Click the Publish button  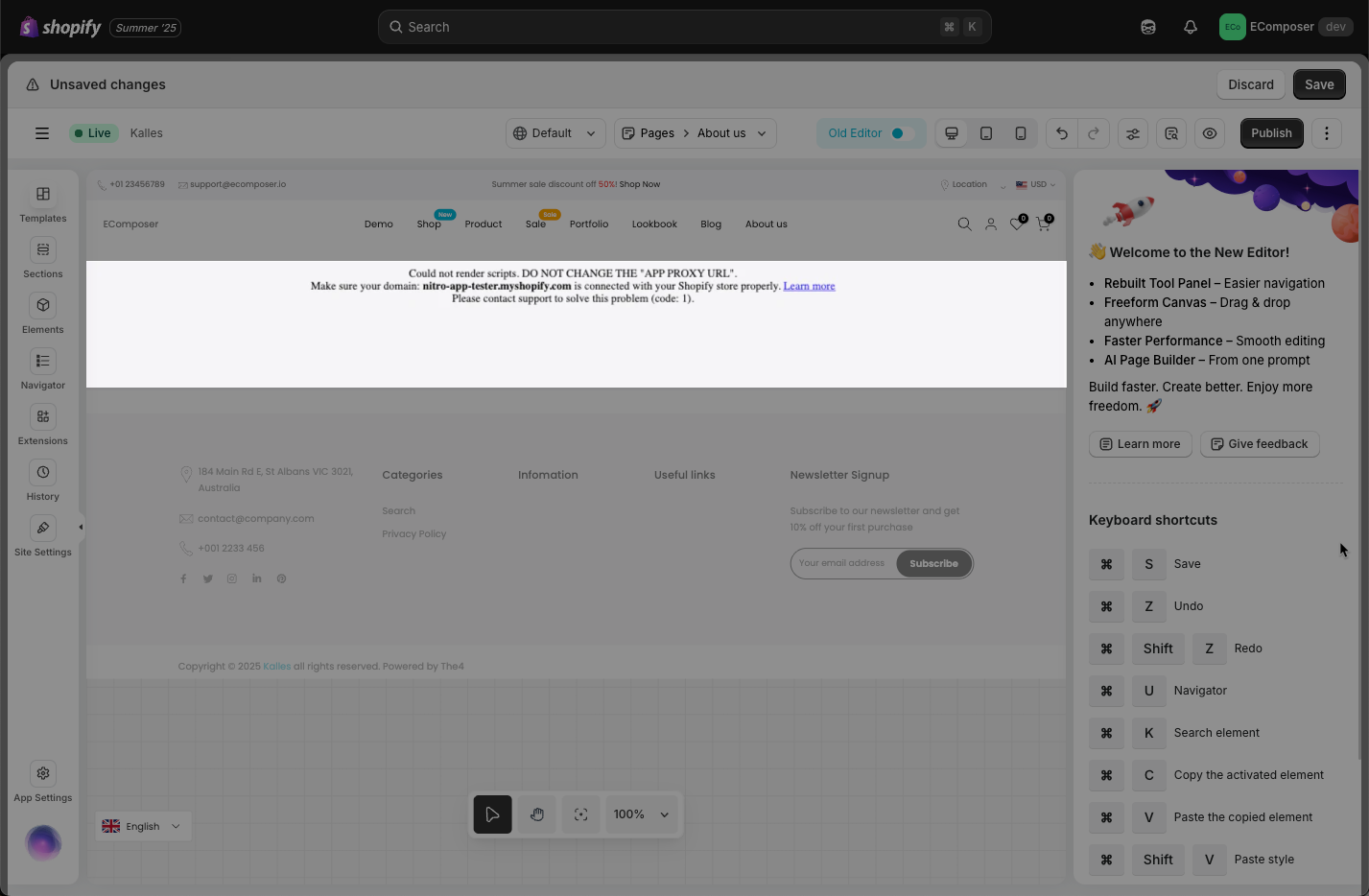click(1272, 133)
